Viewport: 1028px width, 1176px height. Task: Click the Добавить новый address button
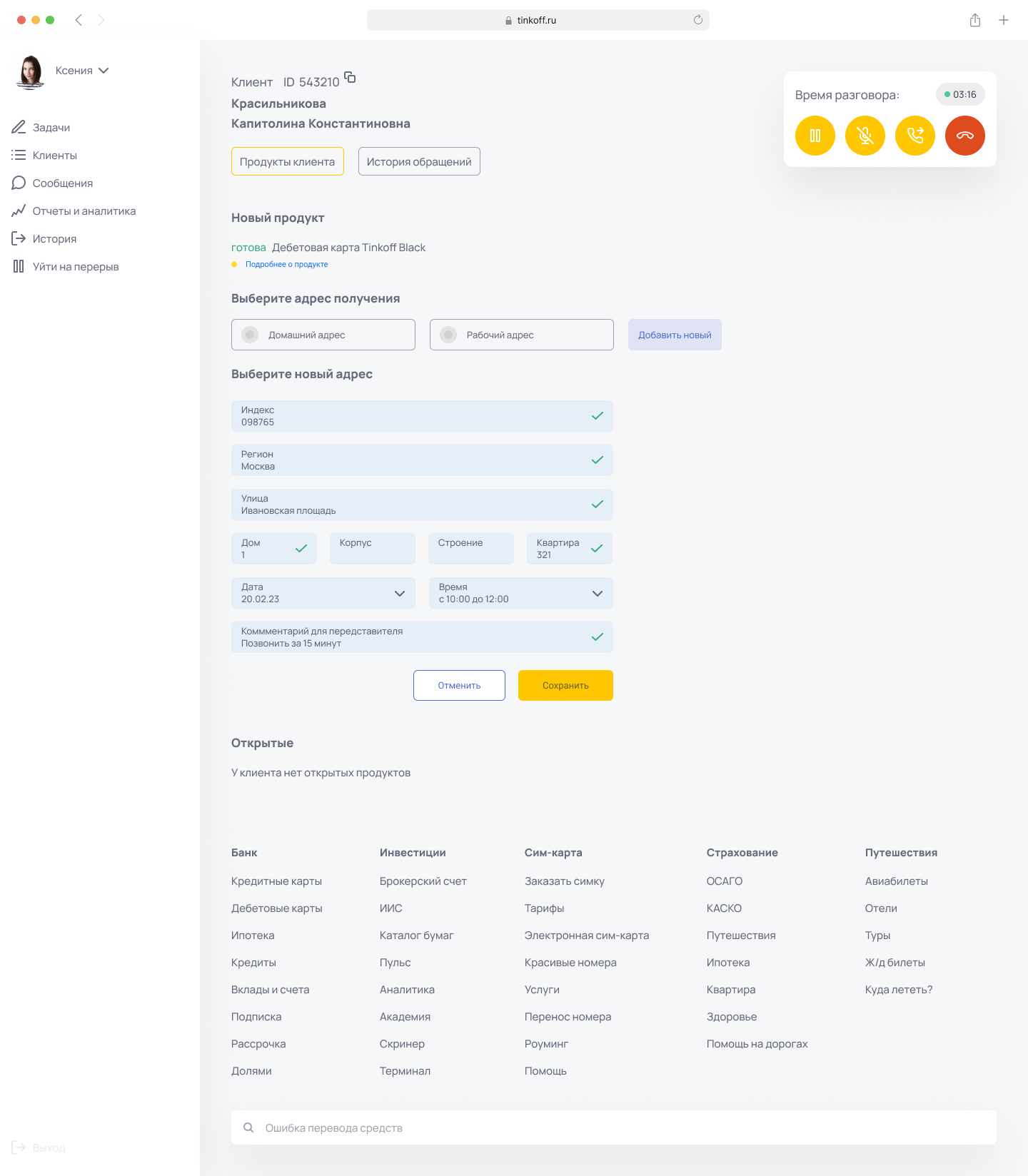click(x=675, y=335)
